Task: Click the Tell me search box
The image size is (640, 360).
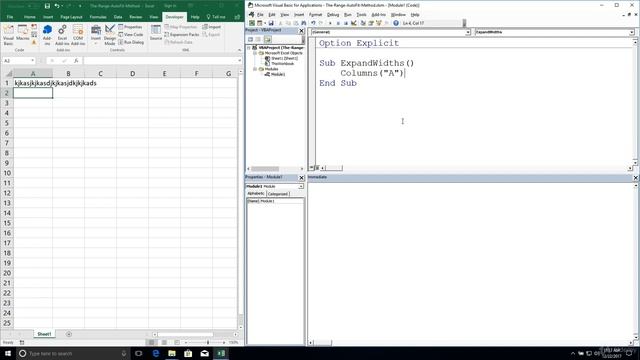Action: [x=216, y=17]
